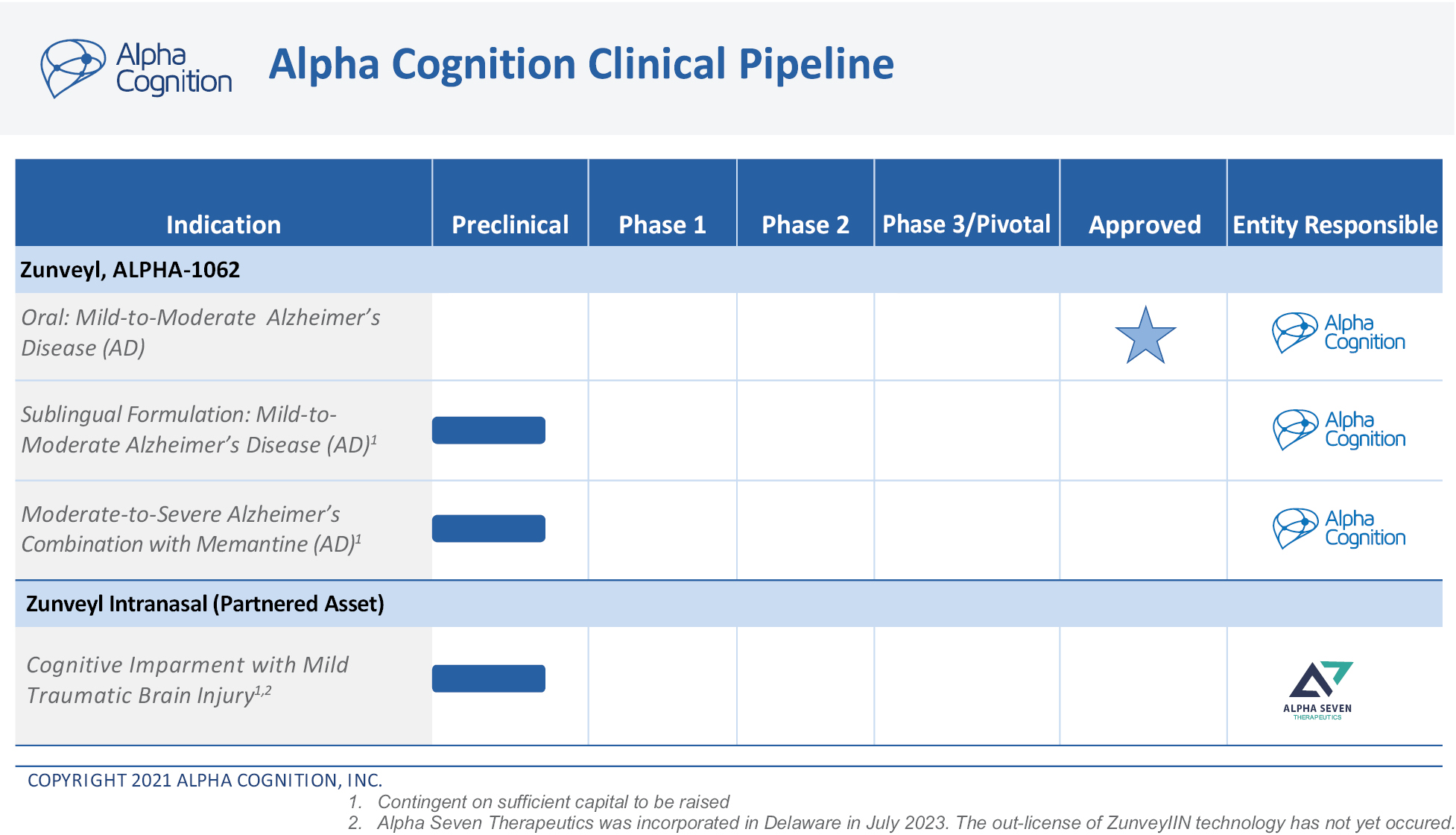Click the Alpha Cognition logo in the header
This screenshot has height=835, width=1456.
136,69
